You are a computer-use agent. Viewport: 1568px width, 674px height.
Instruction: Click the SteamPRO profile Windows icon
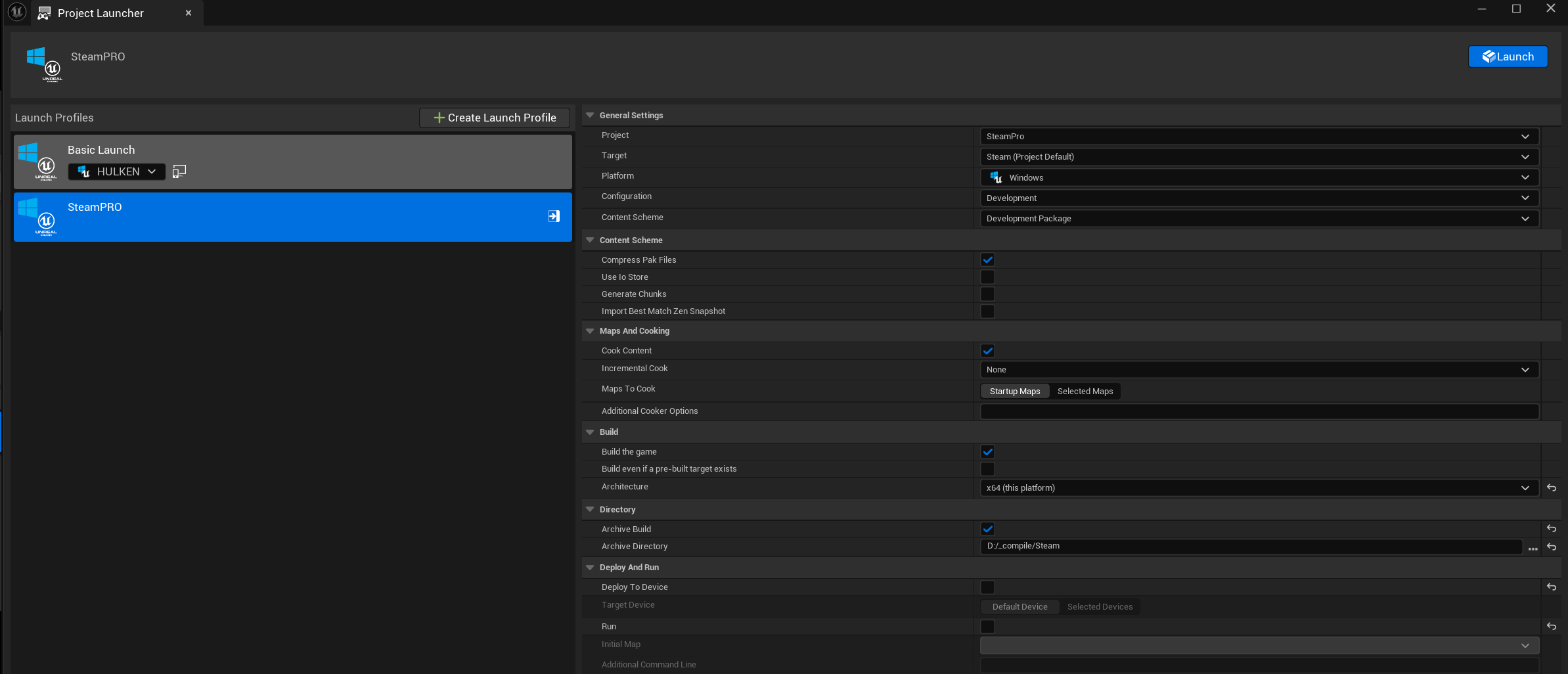point(38,217)
